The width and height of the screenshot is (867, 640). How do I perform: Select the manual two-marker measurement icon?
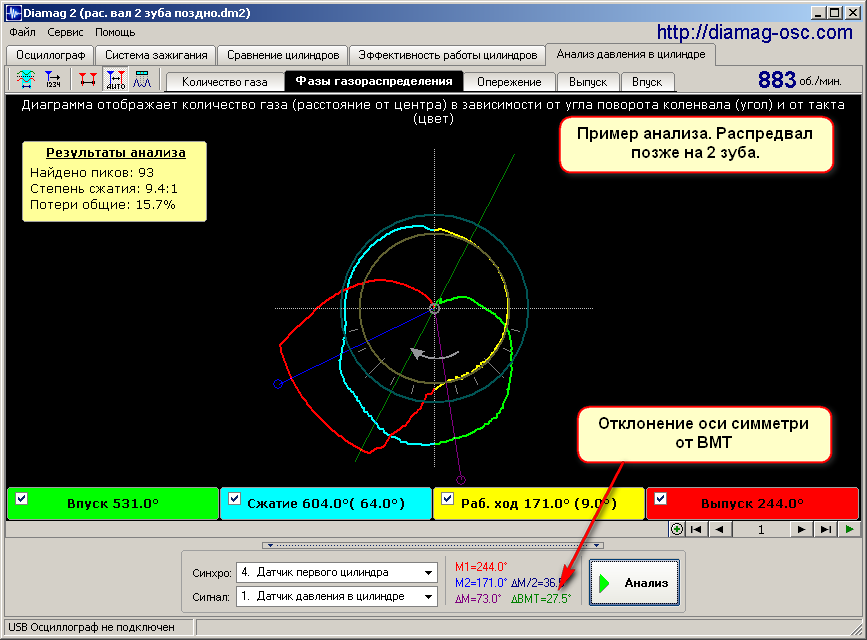pyautogui.click(x=87, y=80)
